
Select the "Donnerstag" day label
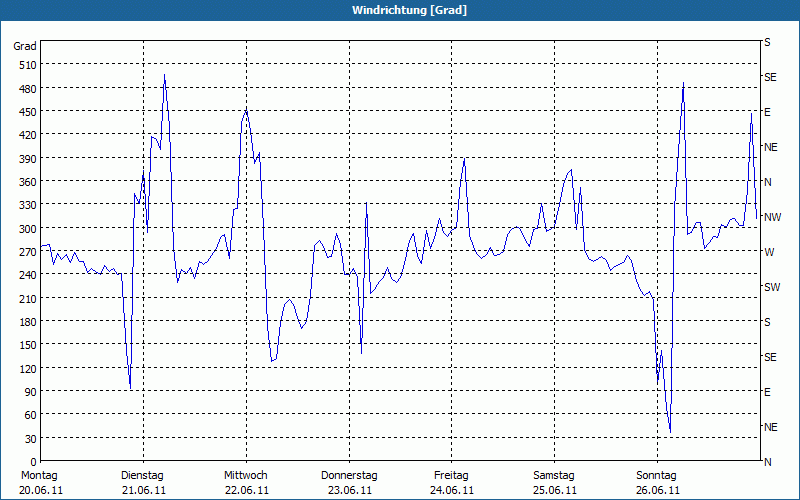point(349,476)
